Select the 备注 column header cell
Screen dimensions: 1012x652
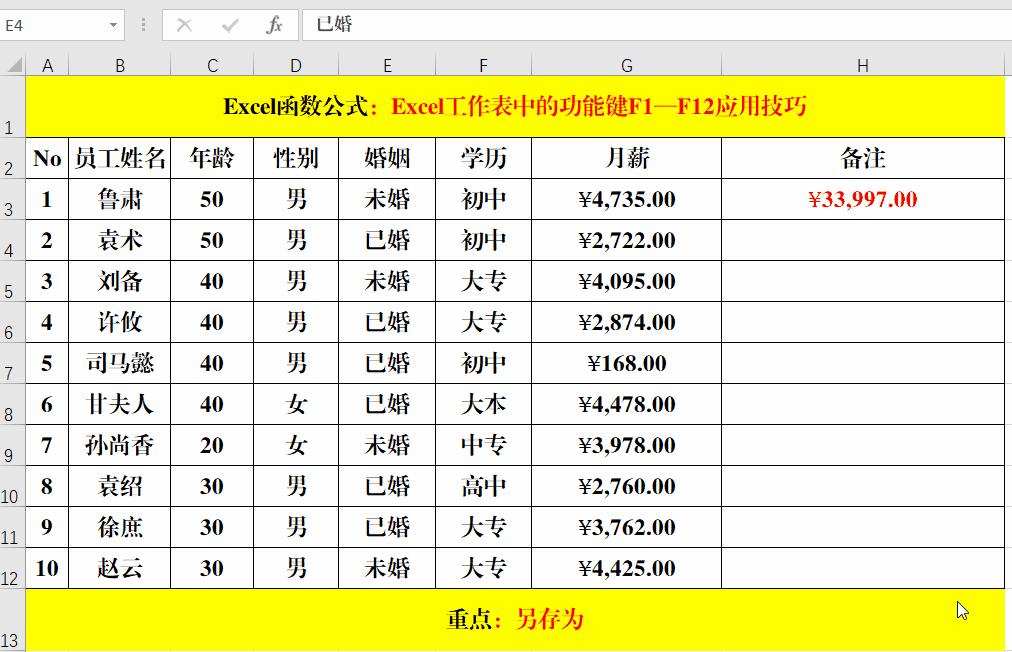pyautogui.click(x=862, y=158)
